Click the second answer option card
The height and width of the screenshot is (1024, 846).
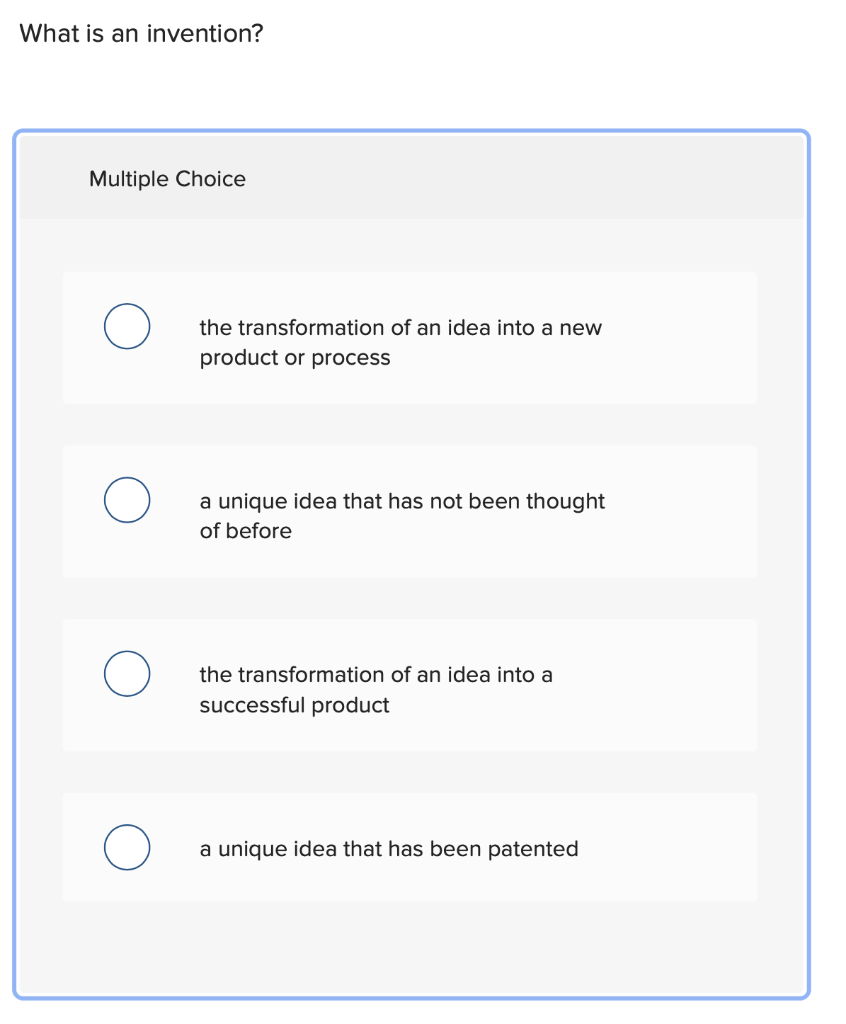410,511
